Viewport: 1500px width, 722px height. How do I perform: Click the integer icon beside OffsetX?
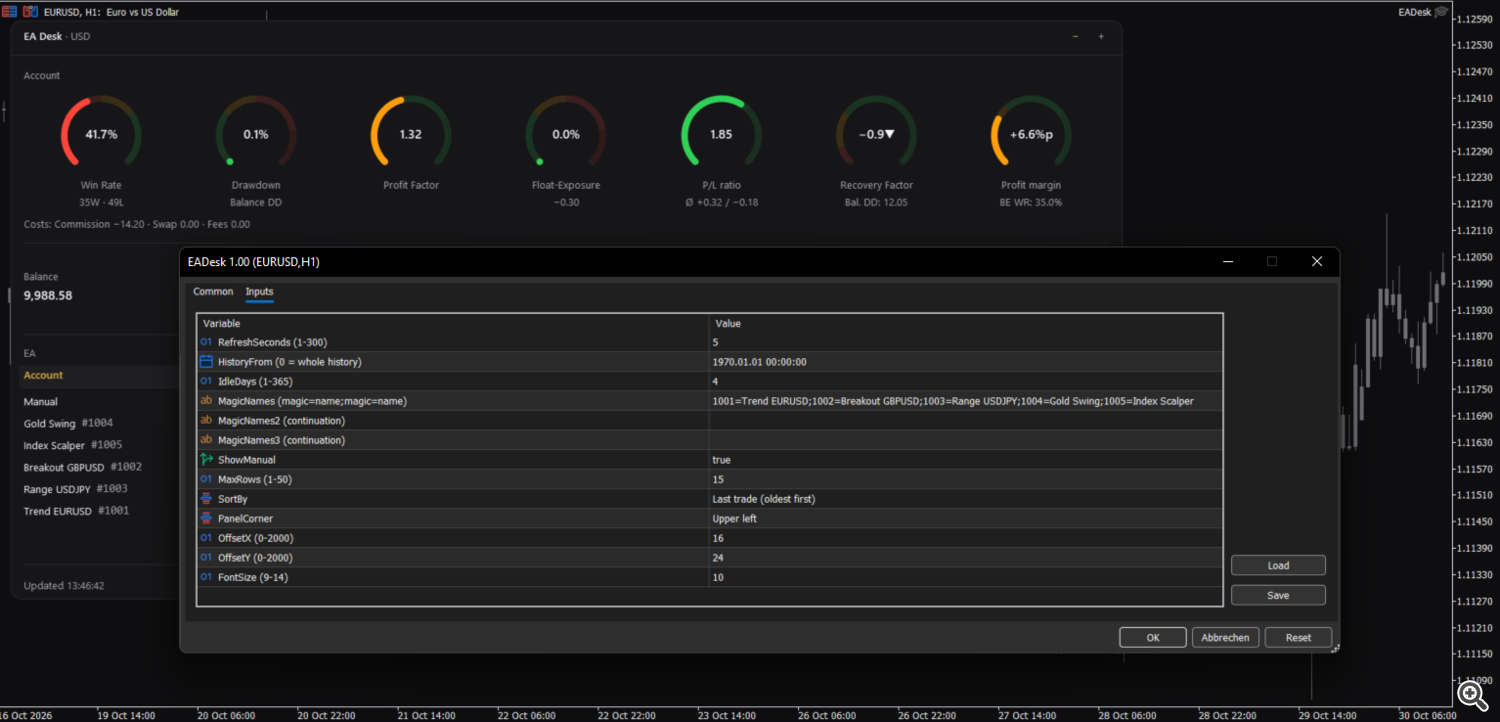pyautogui.click(x=206, y=538)
